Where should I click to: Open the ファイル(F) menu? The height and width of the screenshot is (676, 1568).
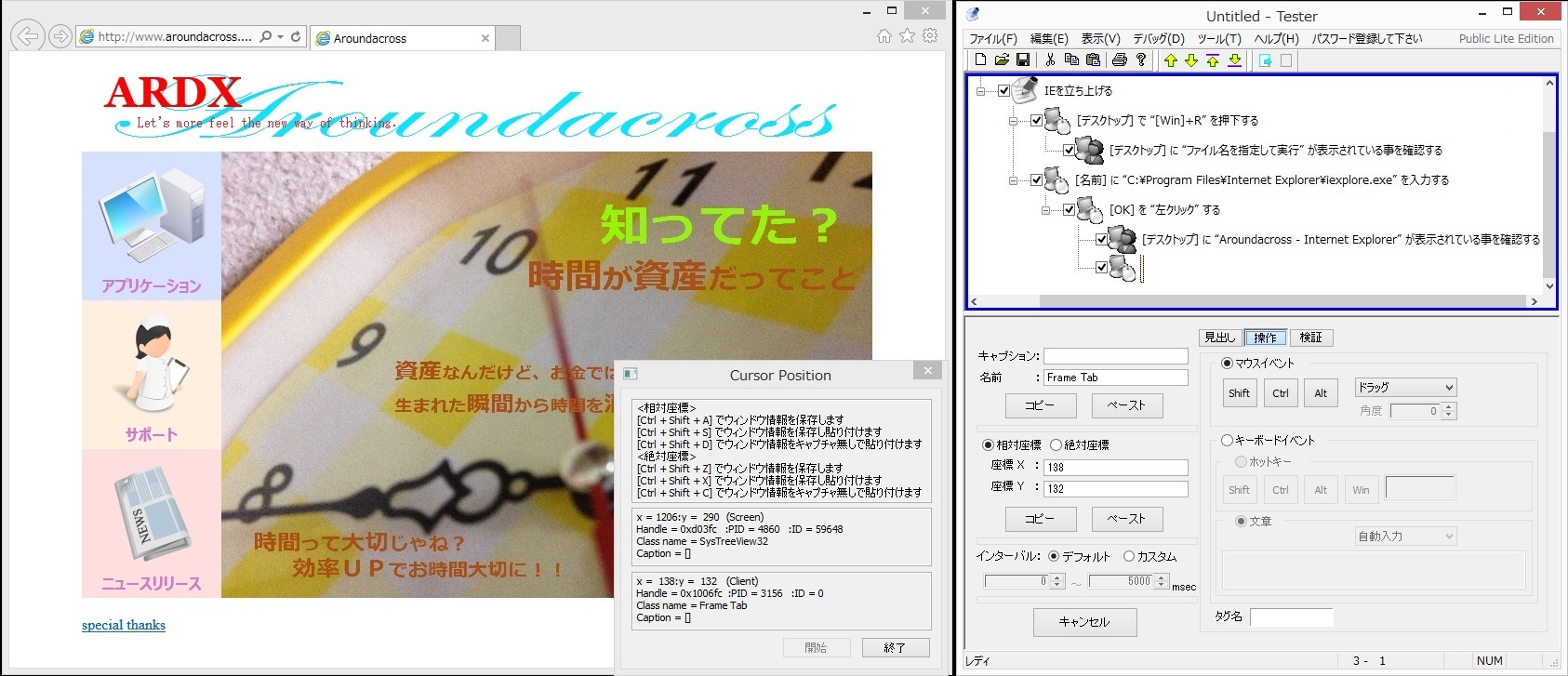[992, 39]
